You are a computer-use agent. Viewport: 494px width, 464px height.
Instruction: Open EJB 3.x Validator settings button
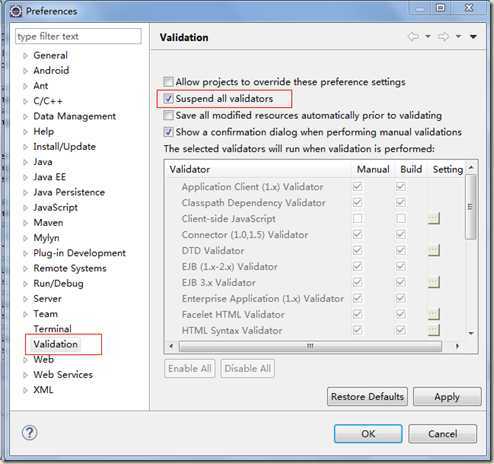[433, 282]
